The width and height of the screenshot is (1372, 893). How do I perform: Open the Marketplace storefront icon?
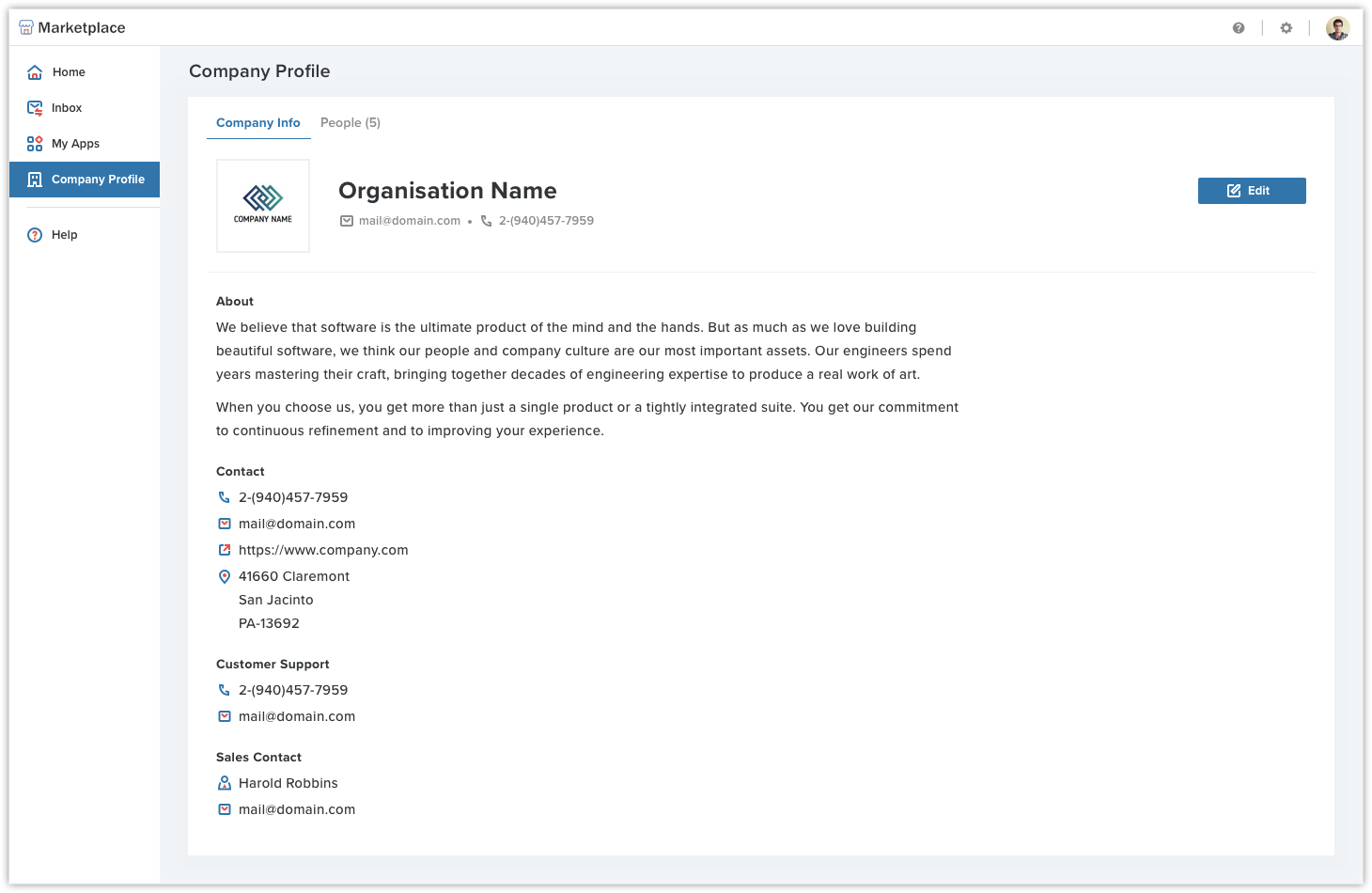tap(26, 26)
